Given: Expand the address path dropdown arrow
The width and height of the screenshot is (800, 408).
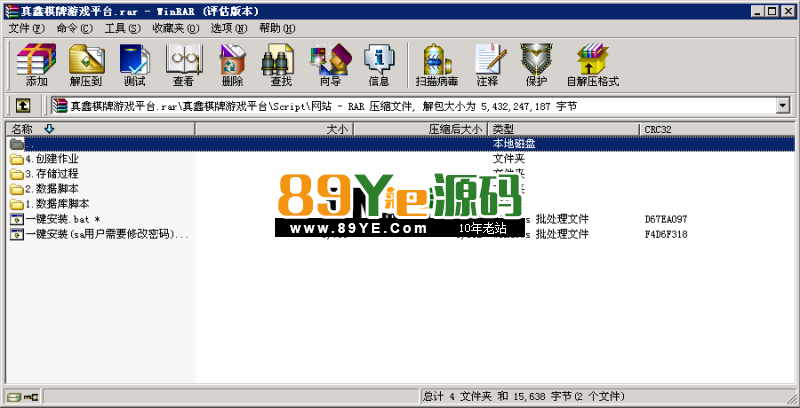Looking at the screenshot, I should pos(782,106).
